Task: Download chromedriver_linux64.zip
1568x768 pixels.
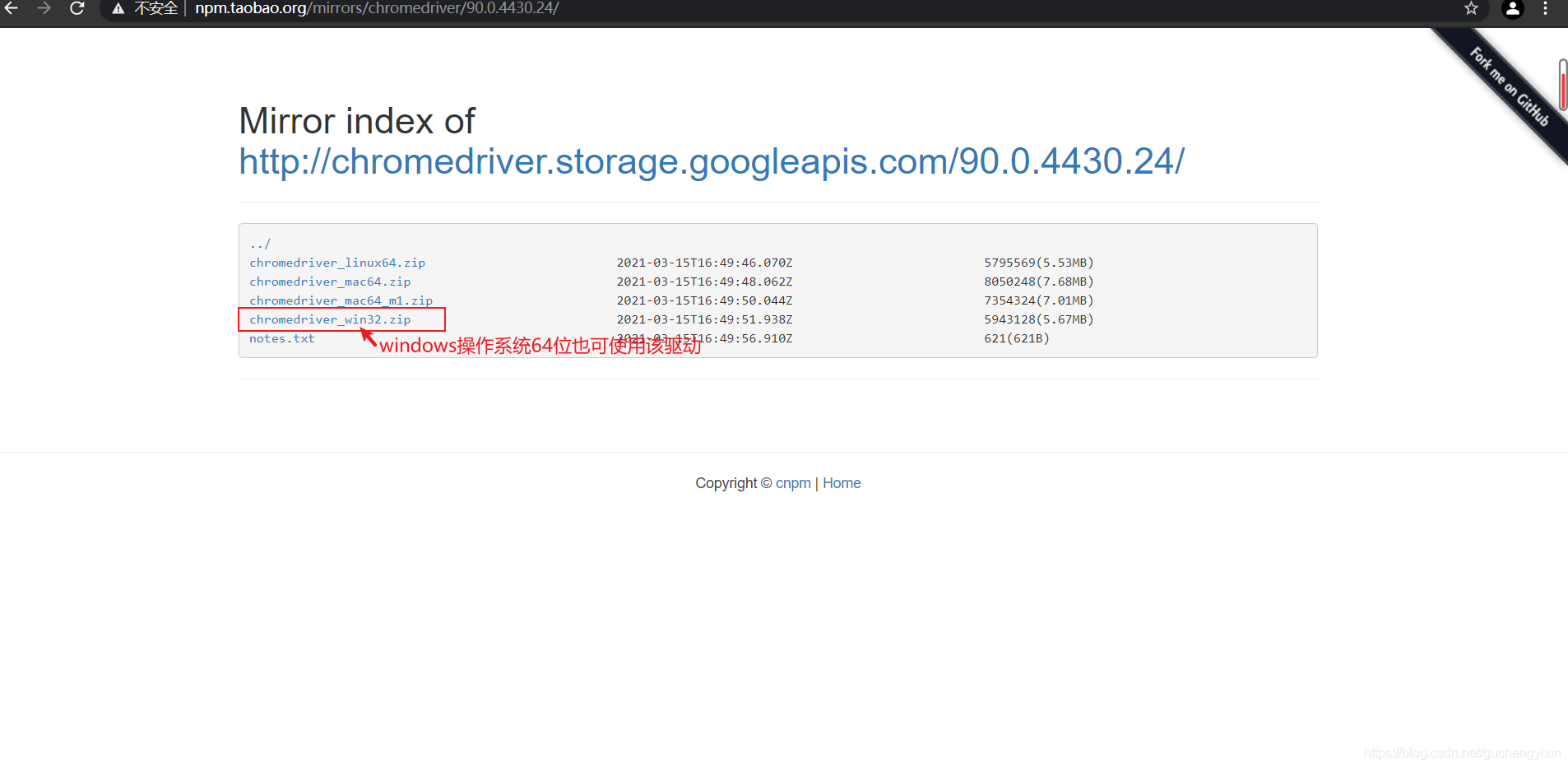Action: [337, 263]
